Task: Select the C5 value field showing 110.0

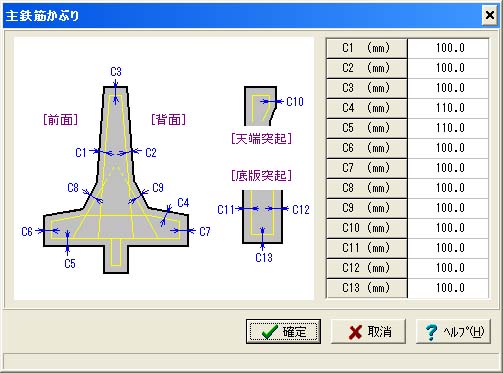Action: click(x=448, y=128)
